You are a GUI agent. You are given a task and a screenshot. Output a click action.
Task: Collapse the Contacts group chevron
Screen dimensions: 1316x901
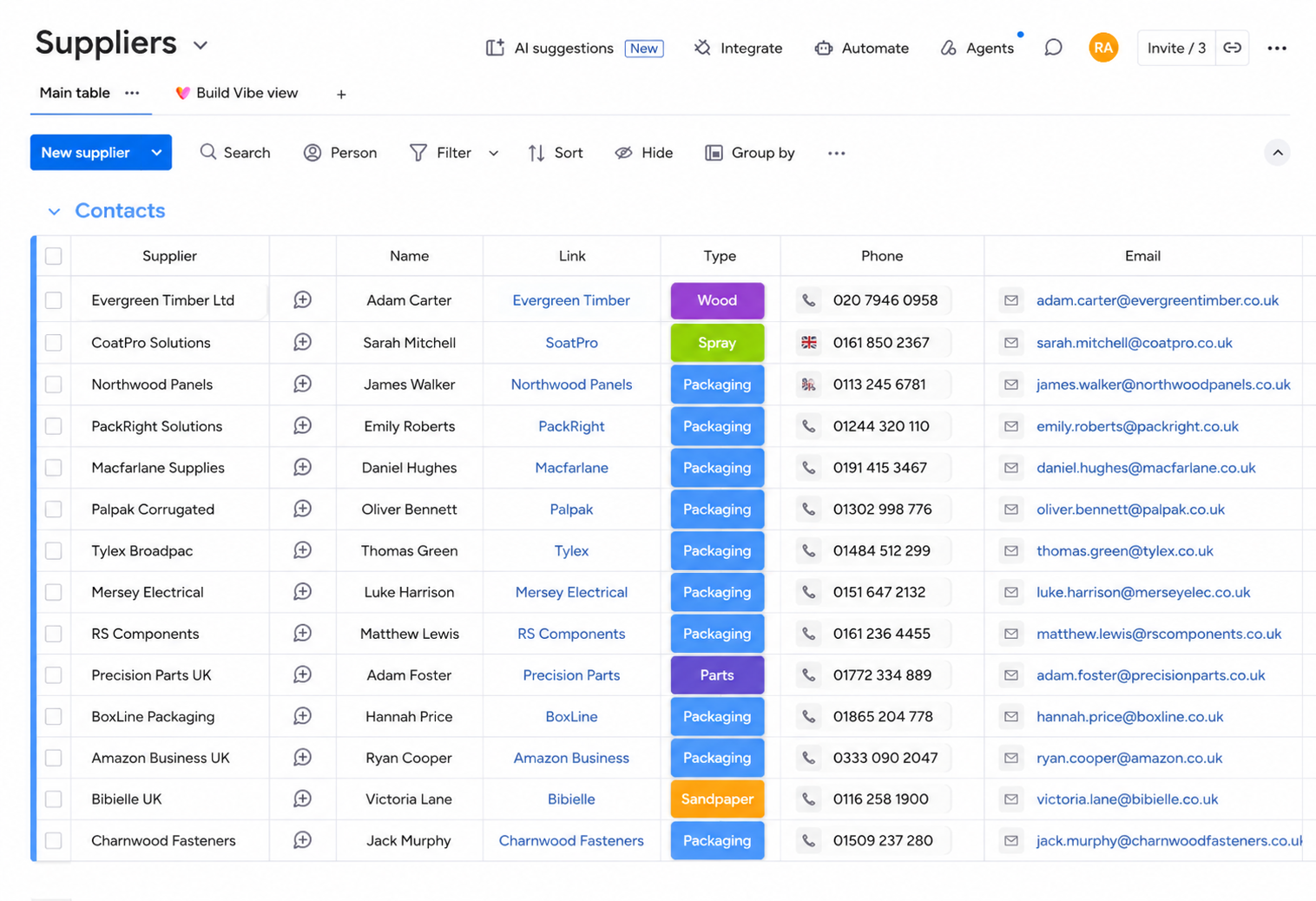54,211
